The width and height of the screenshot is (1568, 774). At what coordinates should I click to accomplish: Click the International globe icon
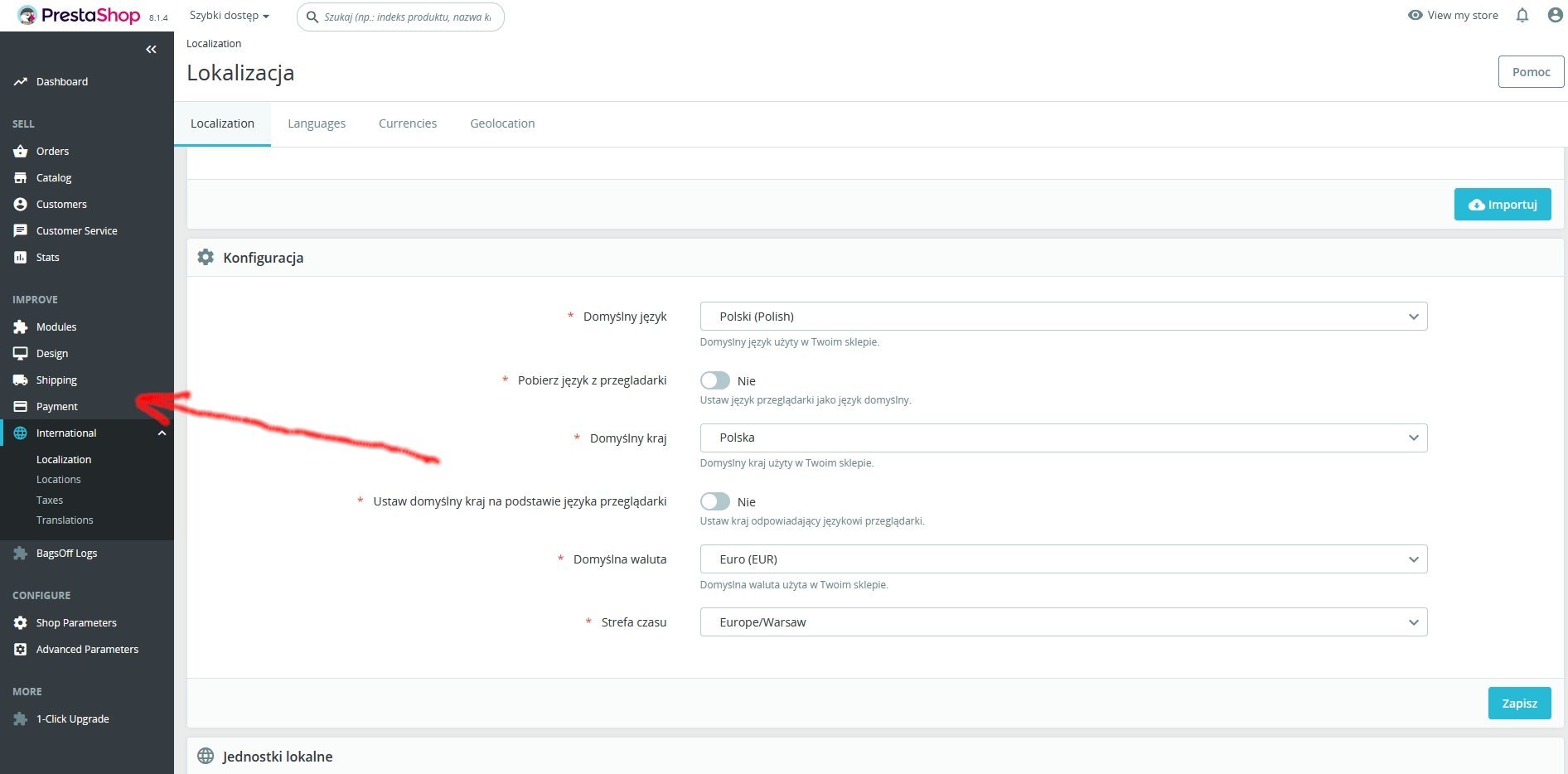21,433
